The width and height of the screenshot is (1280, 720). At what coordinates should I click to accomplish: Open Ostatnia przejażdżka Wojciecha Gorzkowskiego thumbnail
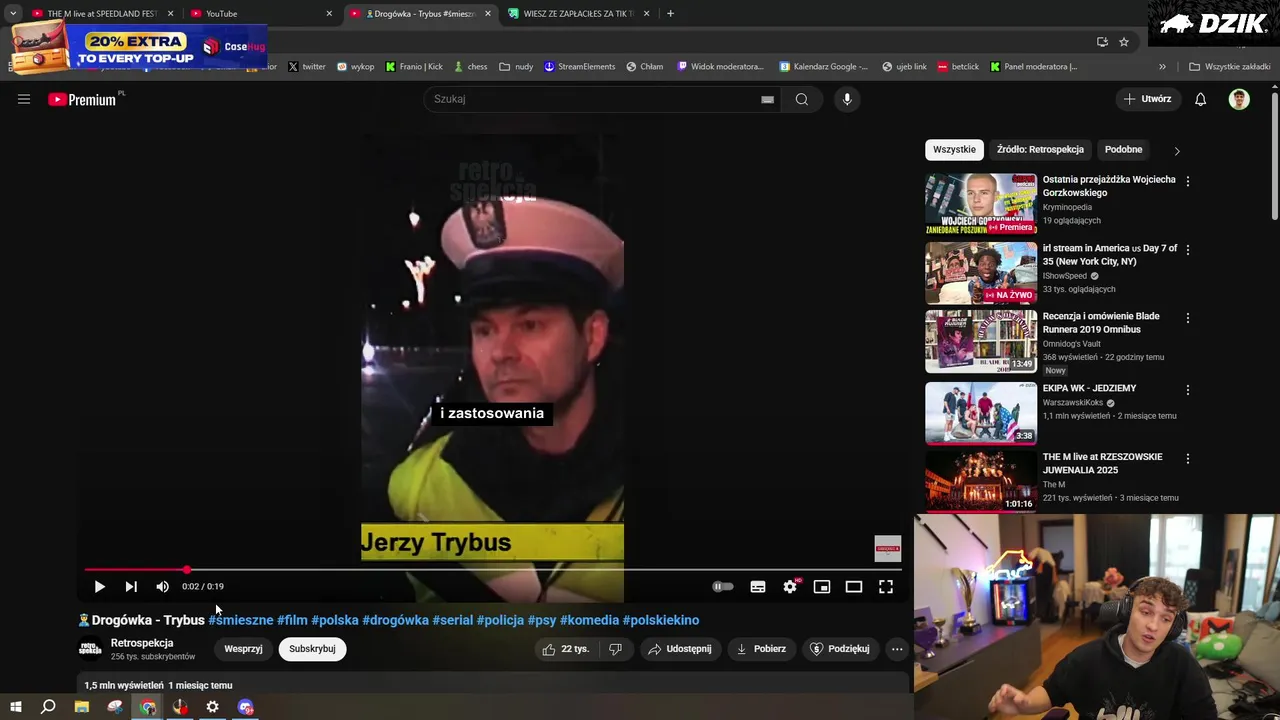(x=981, y=204)
